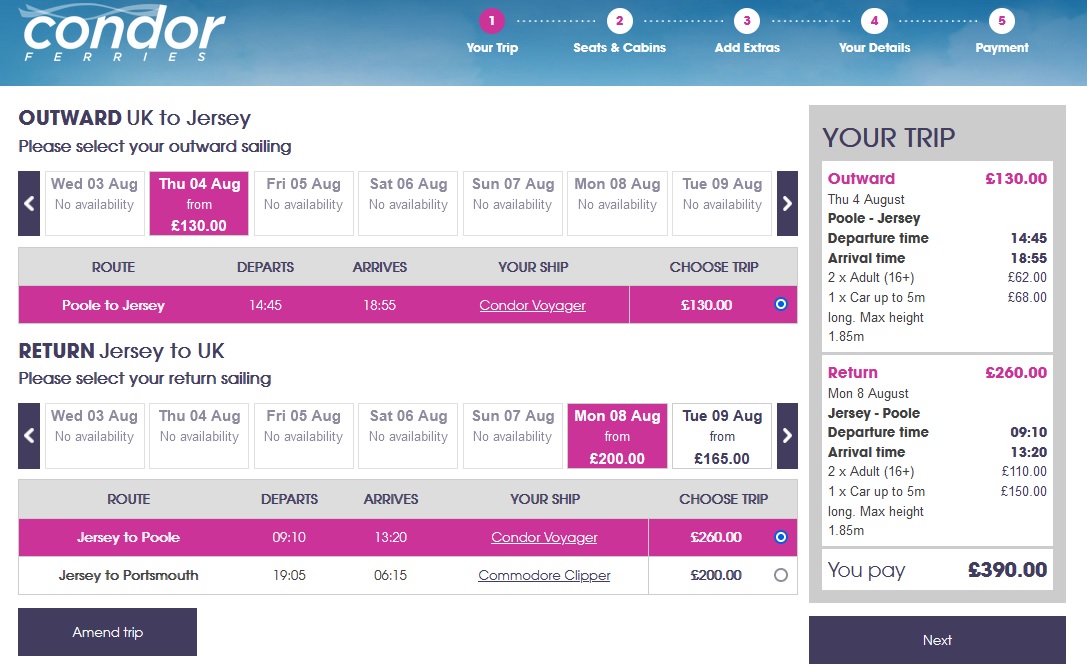Click the Poole to Jersey route cell
This screenshot has height=672, width=1087.
pyautogui.click(x=113, y=305)
